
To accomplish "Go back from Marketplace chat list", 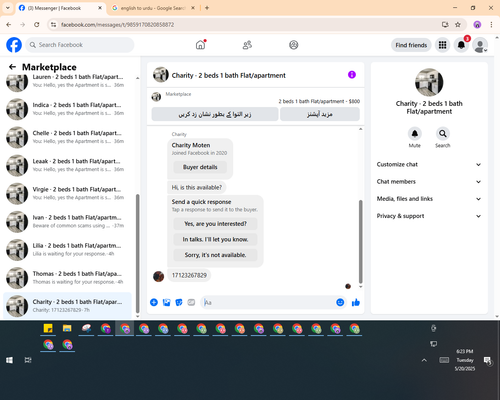I will click(x=12, y=67).
